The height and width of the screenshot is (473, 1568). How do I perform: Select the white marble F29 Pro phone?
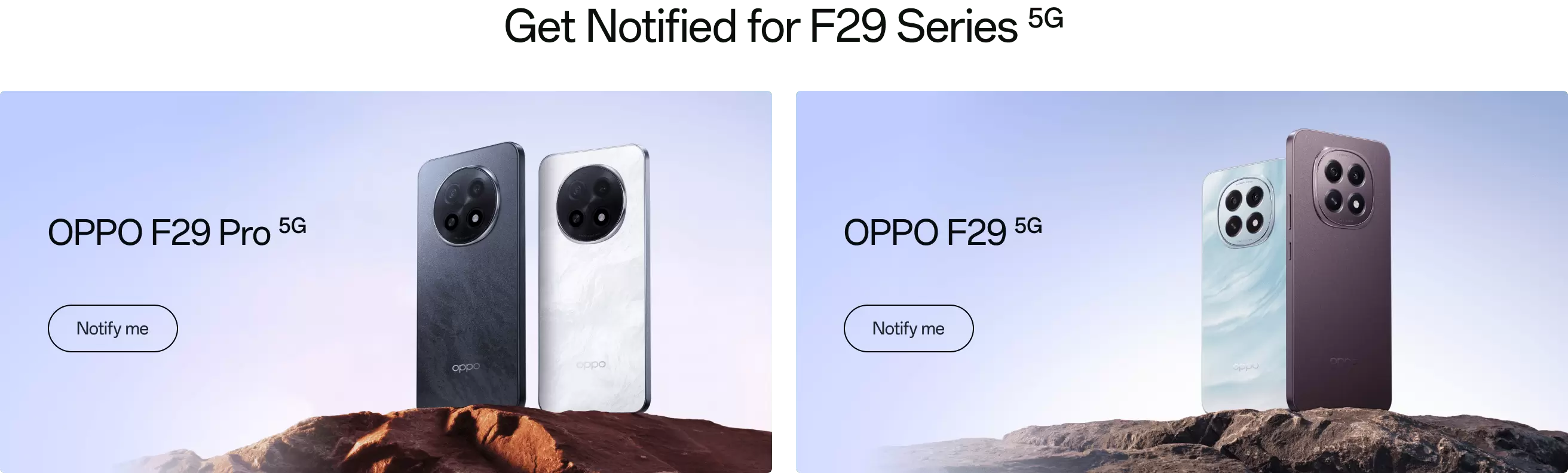click(x=594, y=278)
